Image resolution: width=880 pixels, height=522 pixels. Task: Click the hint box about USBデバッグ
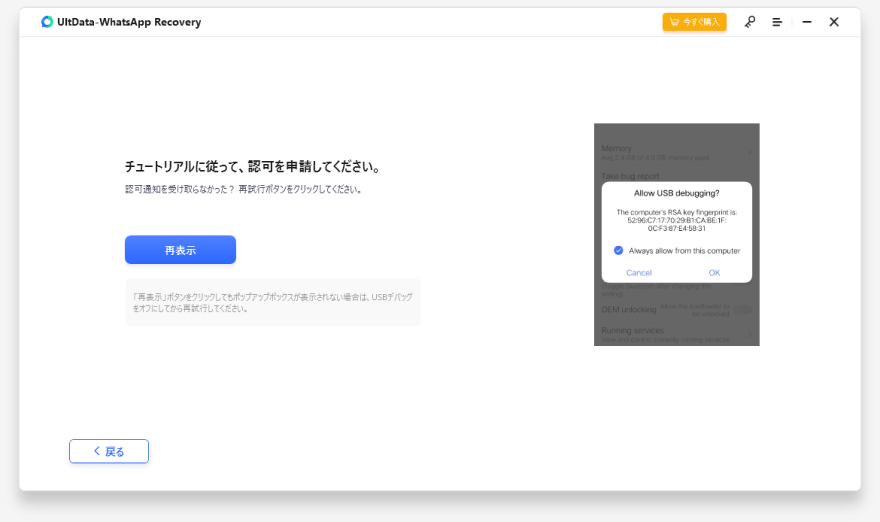pos(273,303)
